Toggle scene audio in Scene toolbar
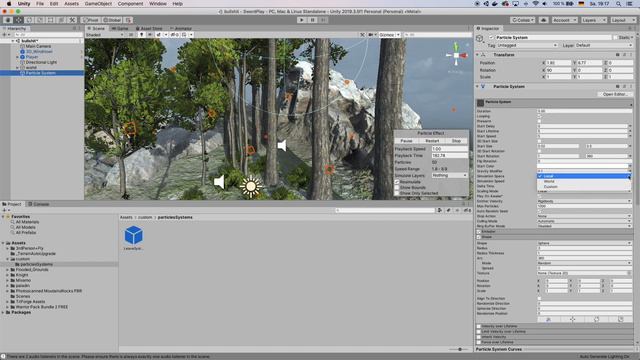Screen dimensions: 640x360 pyautogui.click(x=150, y=35)
